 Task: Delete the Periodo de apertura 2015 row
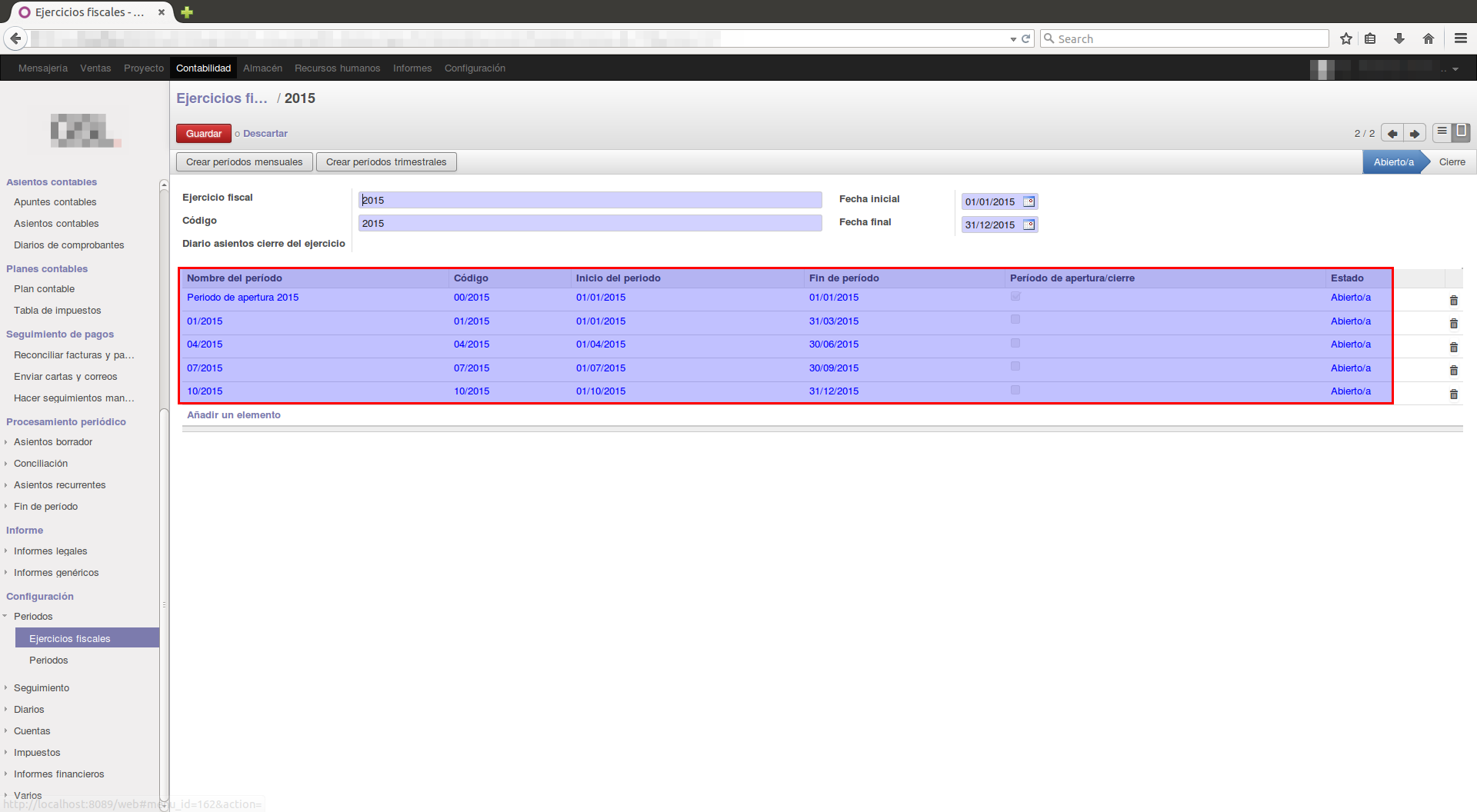pyautogui.click(x=1453, y=301)
